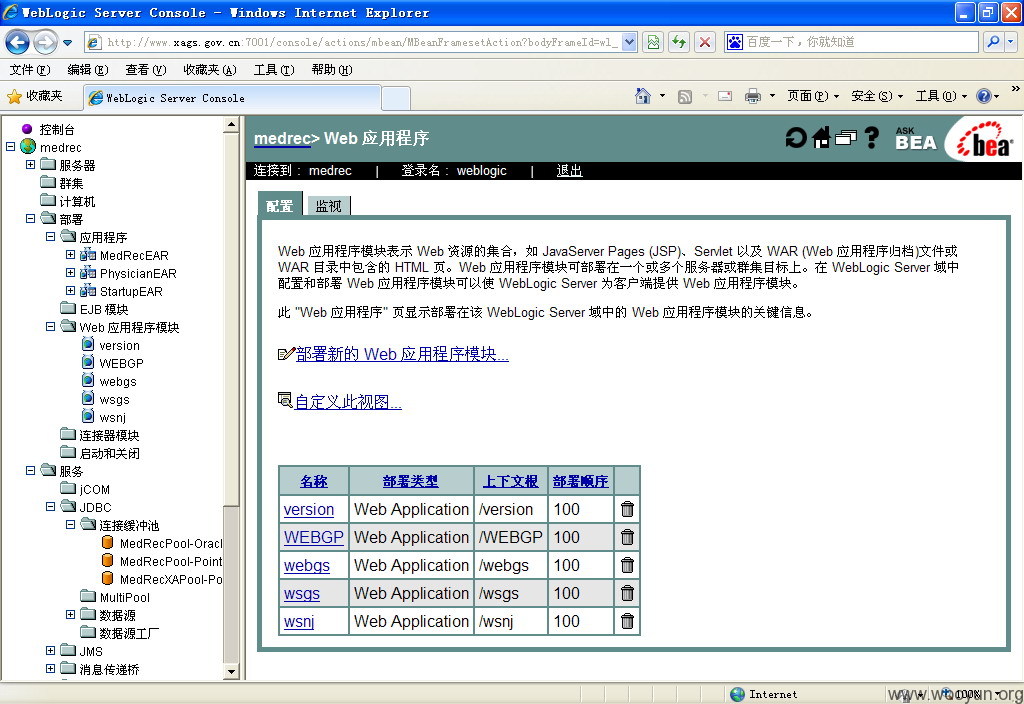Open the 查看(V) menu
The image size is (1024, 704).
(x=146, y=70)
